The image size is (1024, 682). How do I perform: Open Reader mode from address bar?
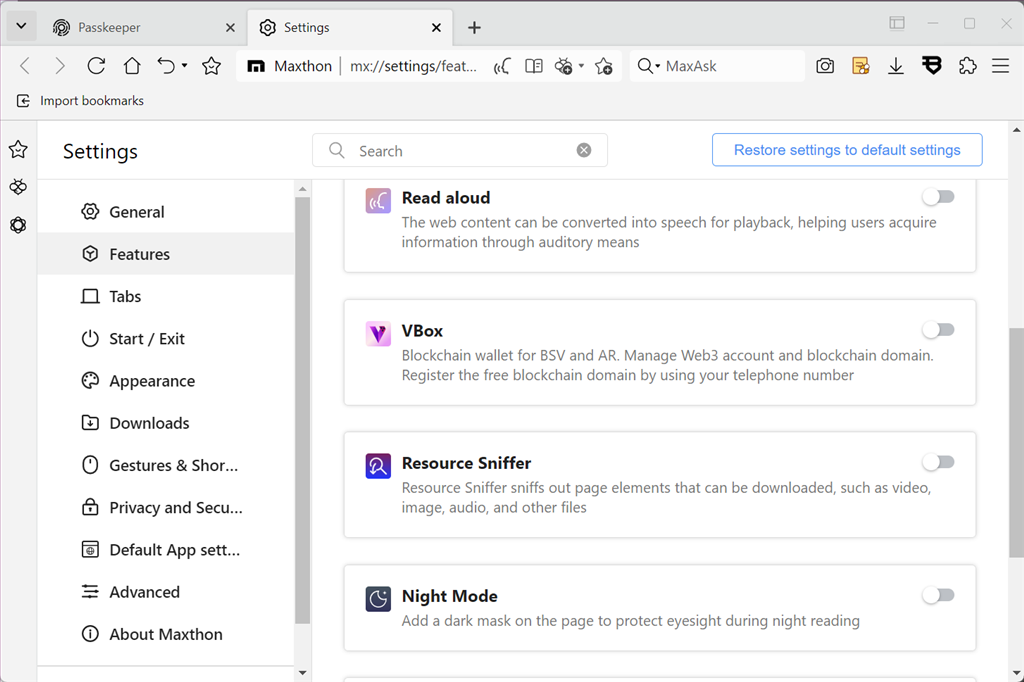tap(534, 66)
